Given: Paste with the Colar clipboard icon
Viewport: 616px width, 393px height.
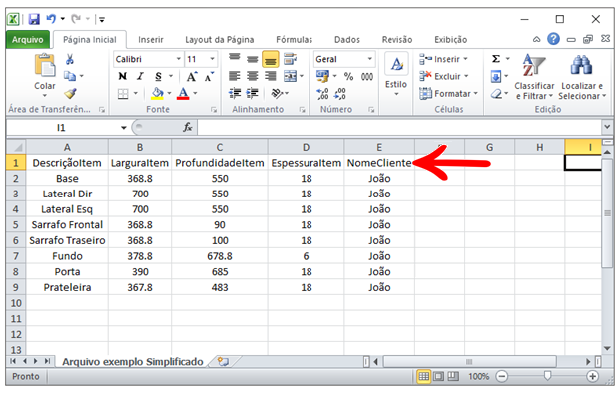Looking at the screenshot, I should pos(45,65).
